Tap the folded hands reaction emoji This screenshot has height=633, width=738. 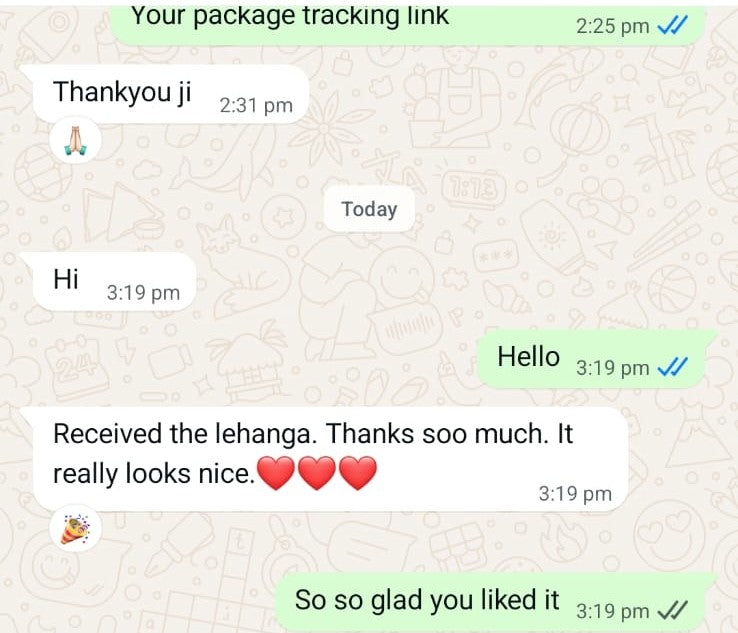[x=75, y=140]
